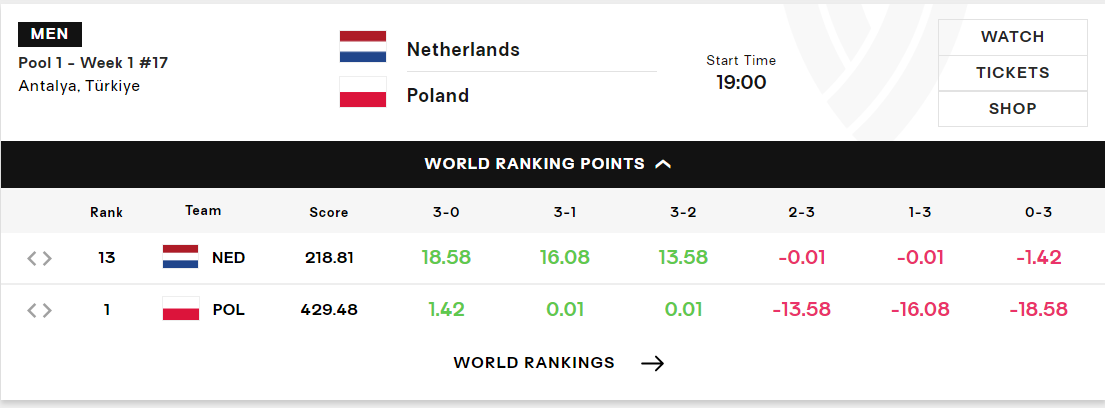The height and width of the screenshot is (408, 1105).
Task: Click the POL flag in ranking table
Action: pos(180,309)
